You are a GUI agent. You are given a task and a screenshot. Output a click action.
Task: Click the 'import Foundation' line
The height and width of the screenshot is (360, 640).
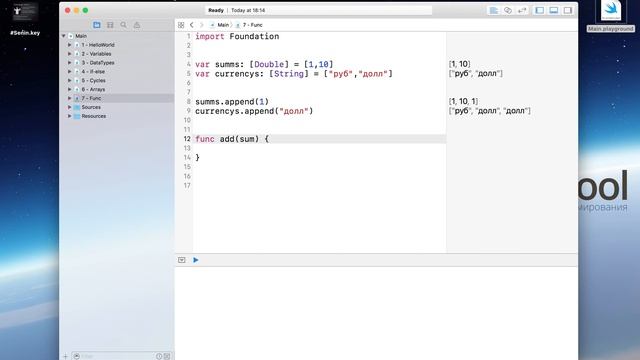point(237,36)
